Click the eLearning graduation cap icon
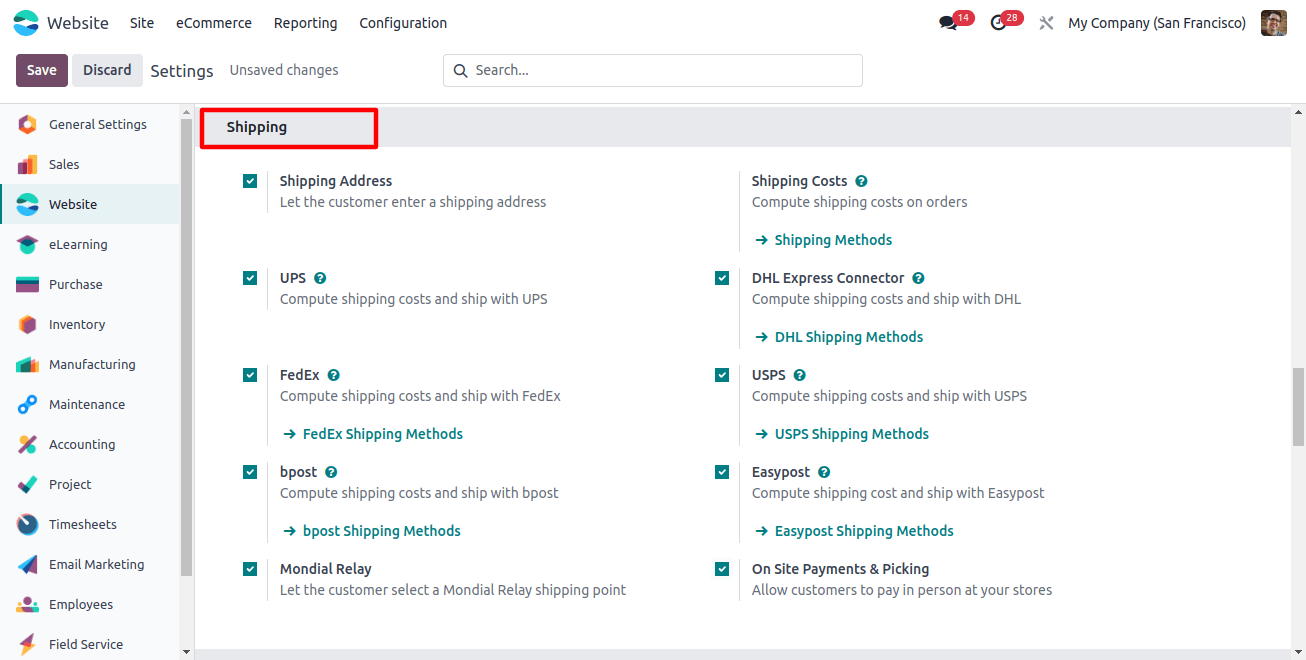 (27, 245)
